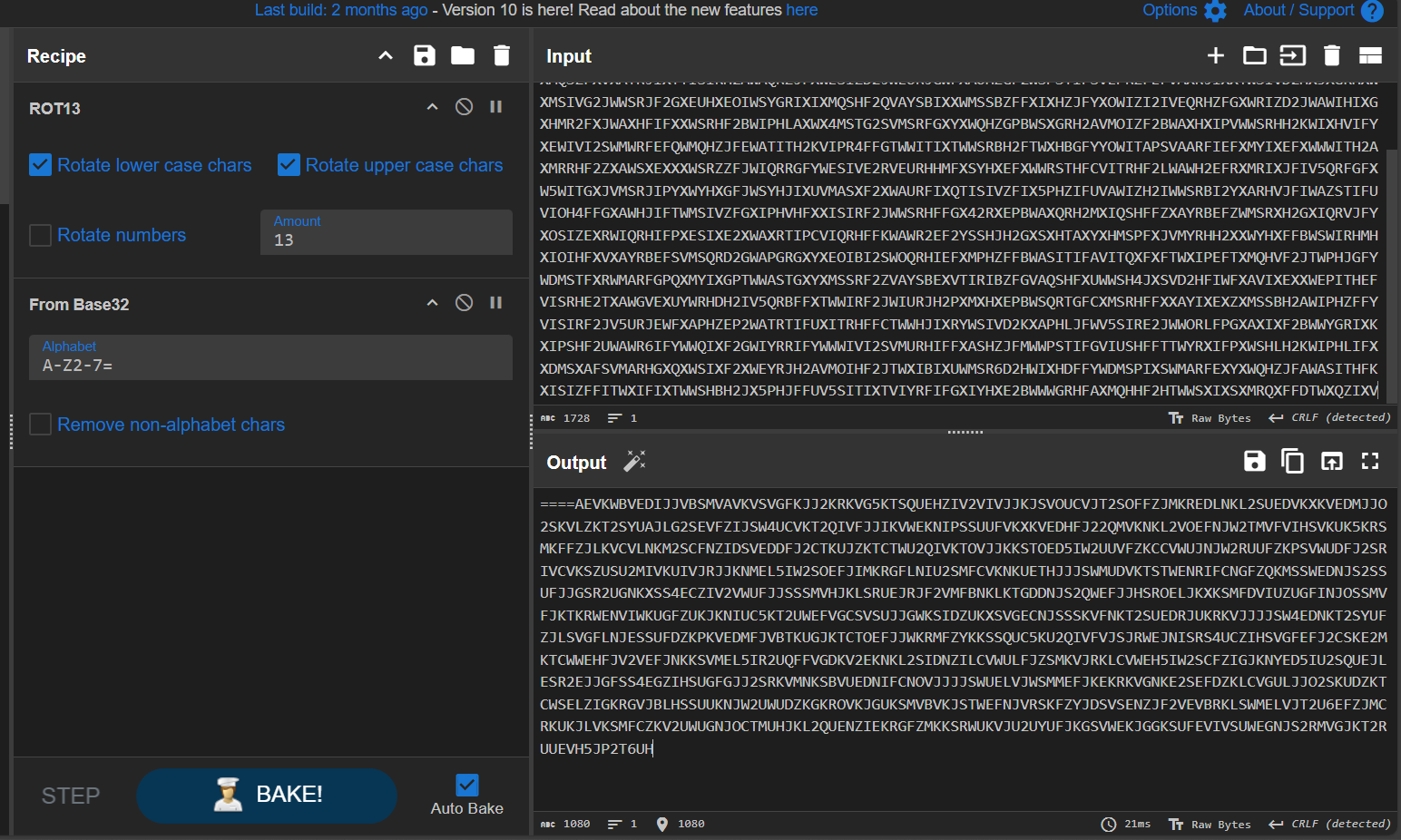Tick Remove non-alphabet chars
The width and height of the screenshot is (1401, 840).
40,425
